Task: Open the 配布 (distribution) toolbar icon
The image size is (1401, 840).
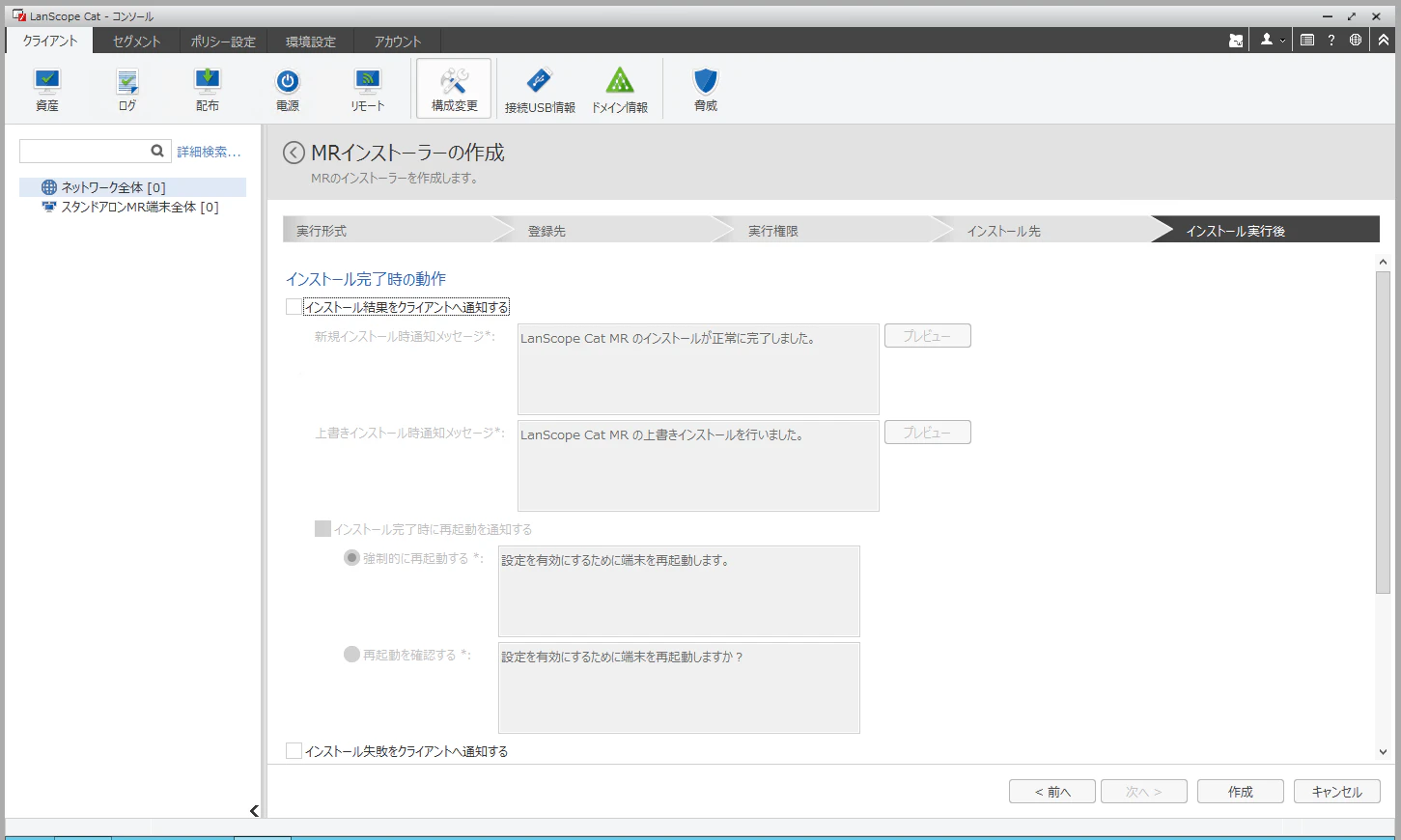Action: pos(208,89)
